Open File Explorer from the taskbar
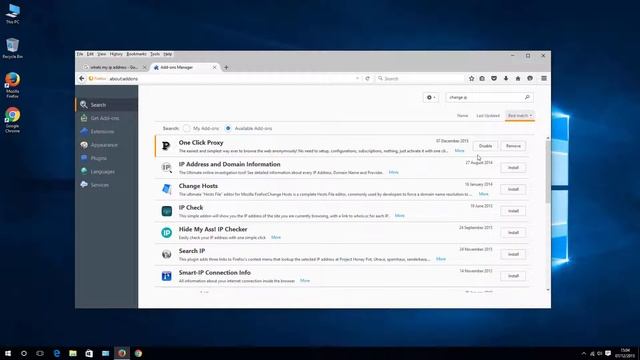 tap(73, 353)
